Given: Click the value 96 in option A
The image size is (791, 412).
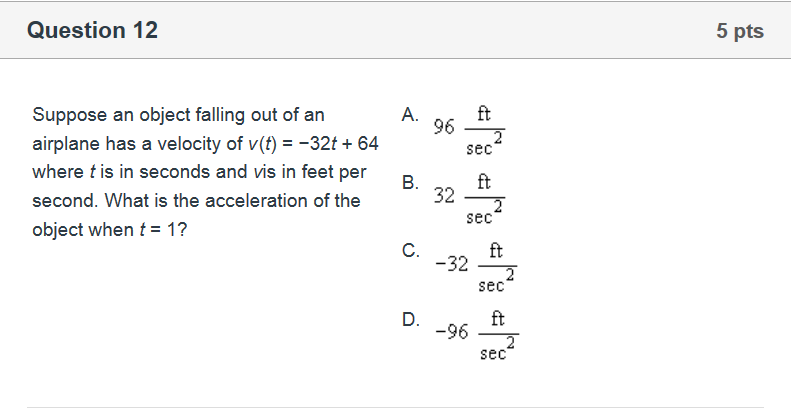Looking at the screenshot, I should 444,127.
